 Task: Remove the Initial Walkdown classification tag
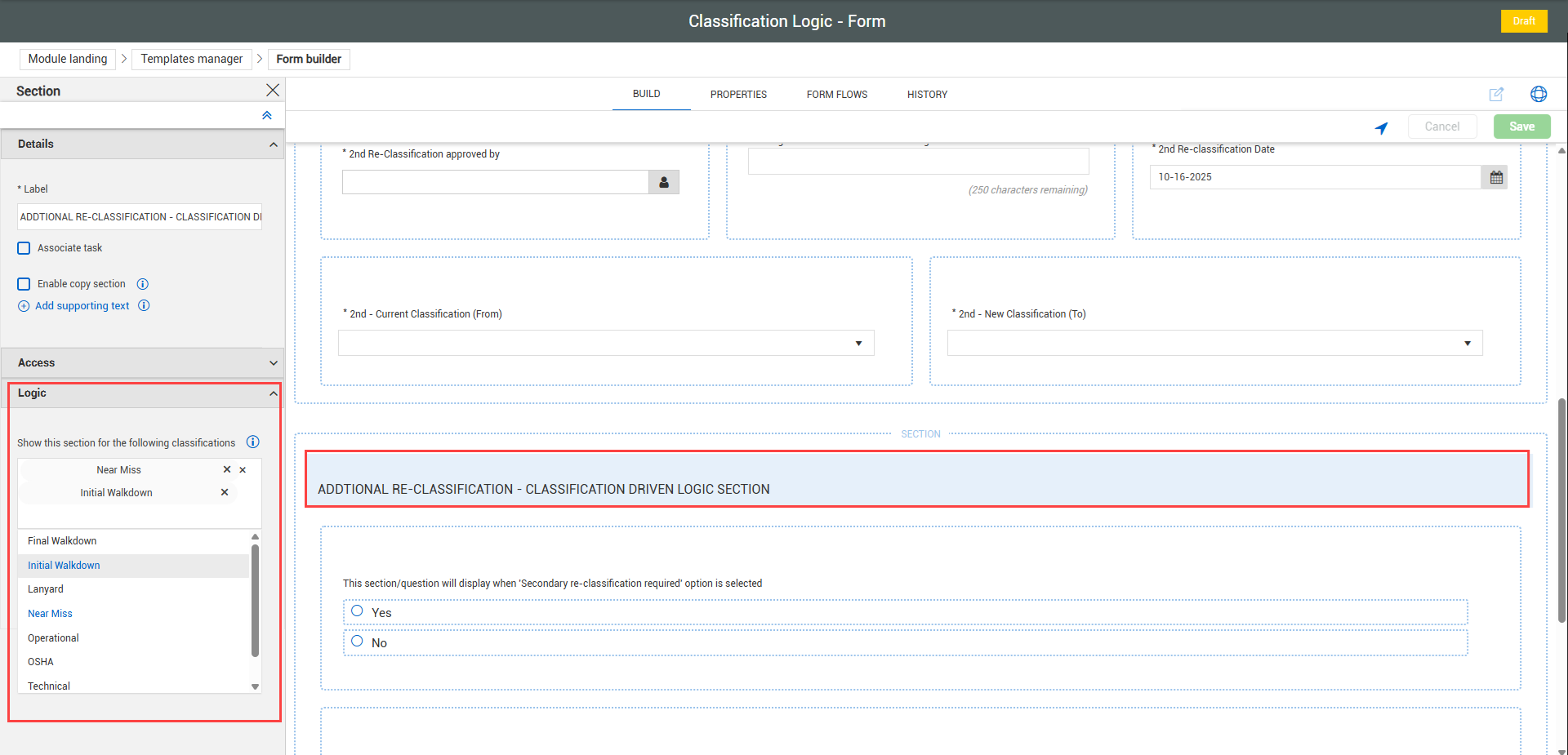click(x=225, y=492)
